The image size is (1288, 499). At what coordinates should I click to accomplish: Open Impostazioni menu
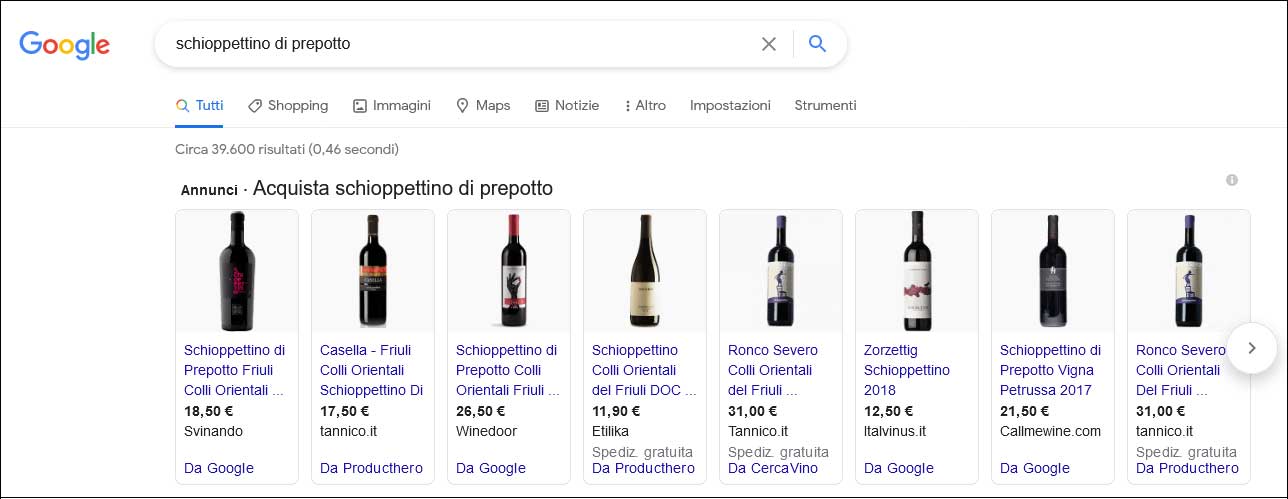click(x=730, y=105)
